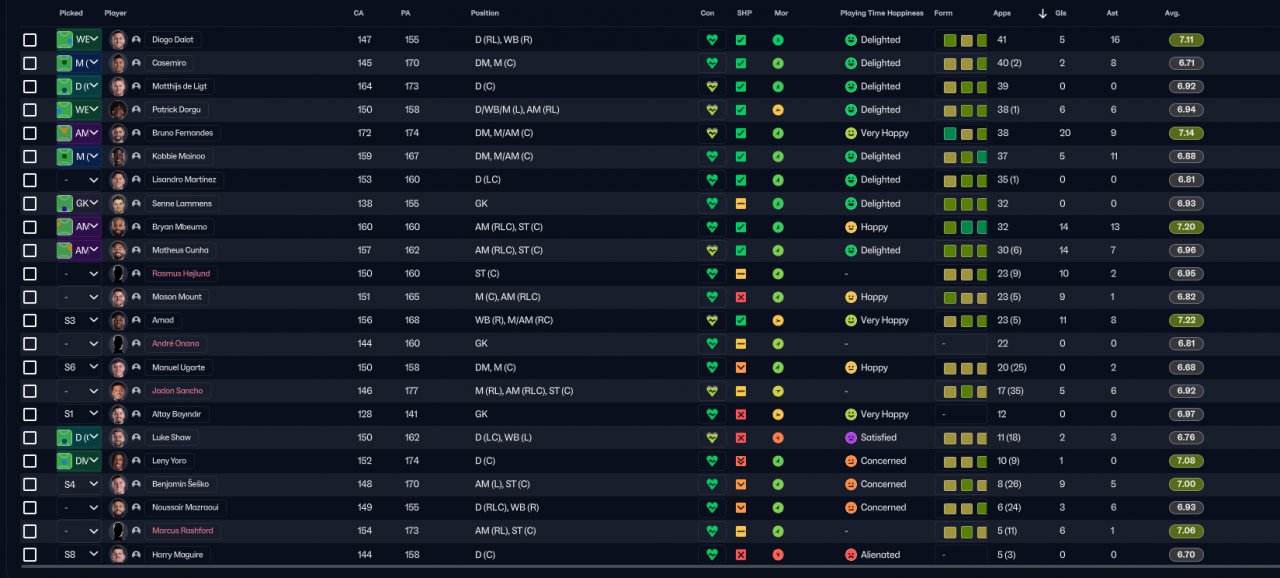1280x578 pixels.
Task: Open Kobbie Mainoo's player name link
Action: tap(179, 157)
